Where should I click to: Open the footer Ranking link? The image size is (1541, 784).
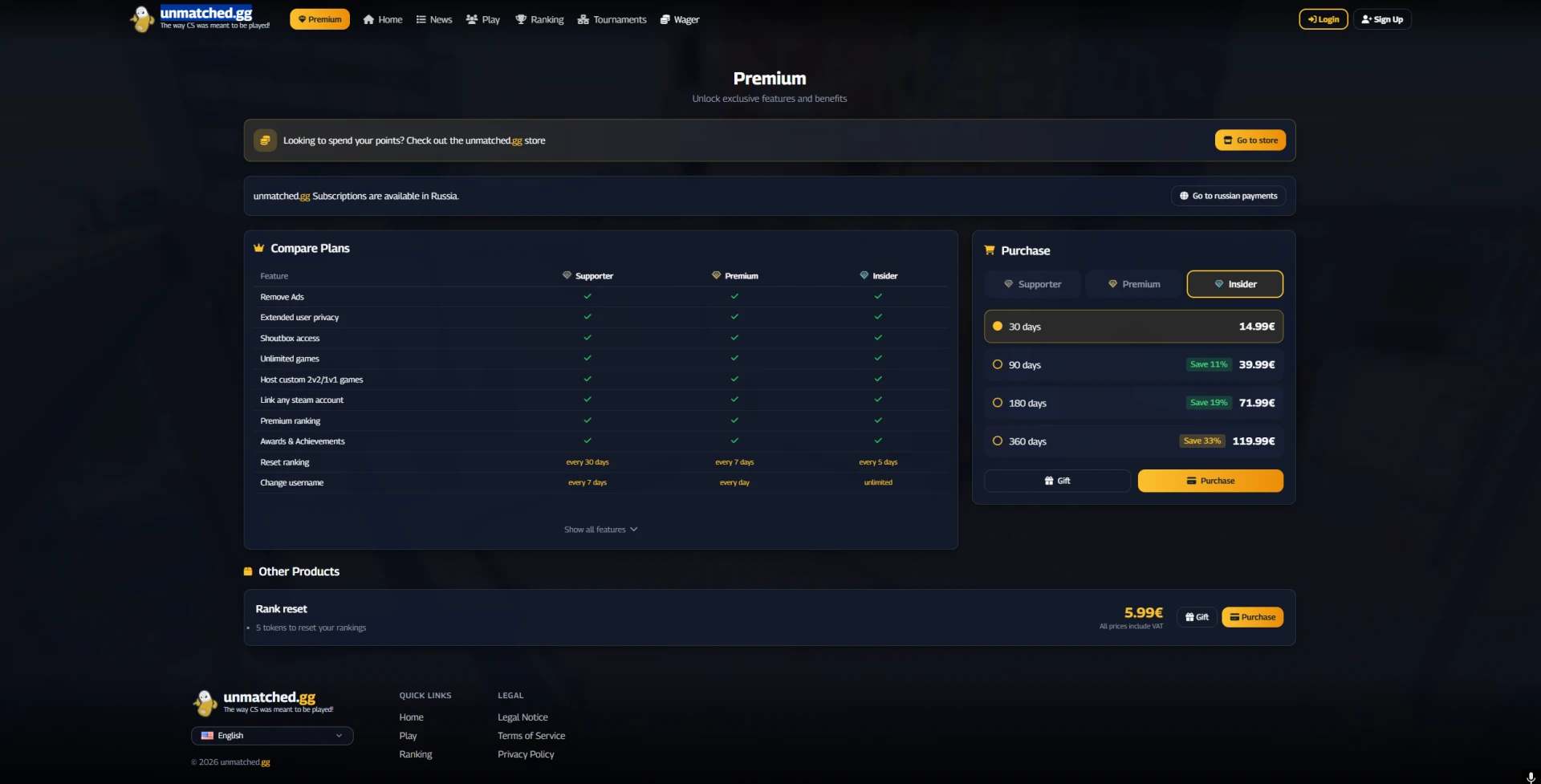[416, 754]
